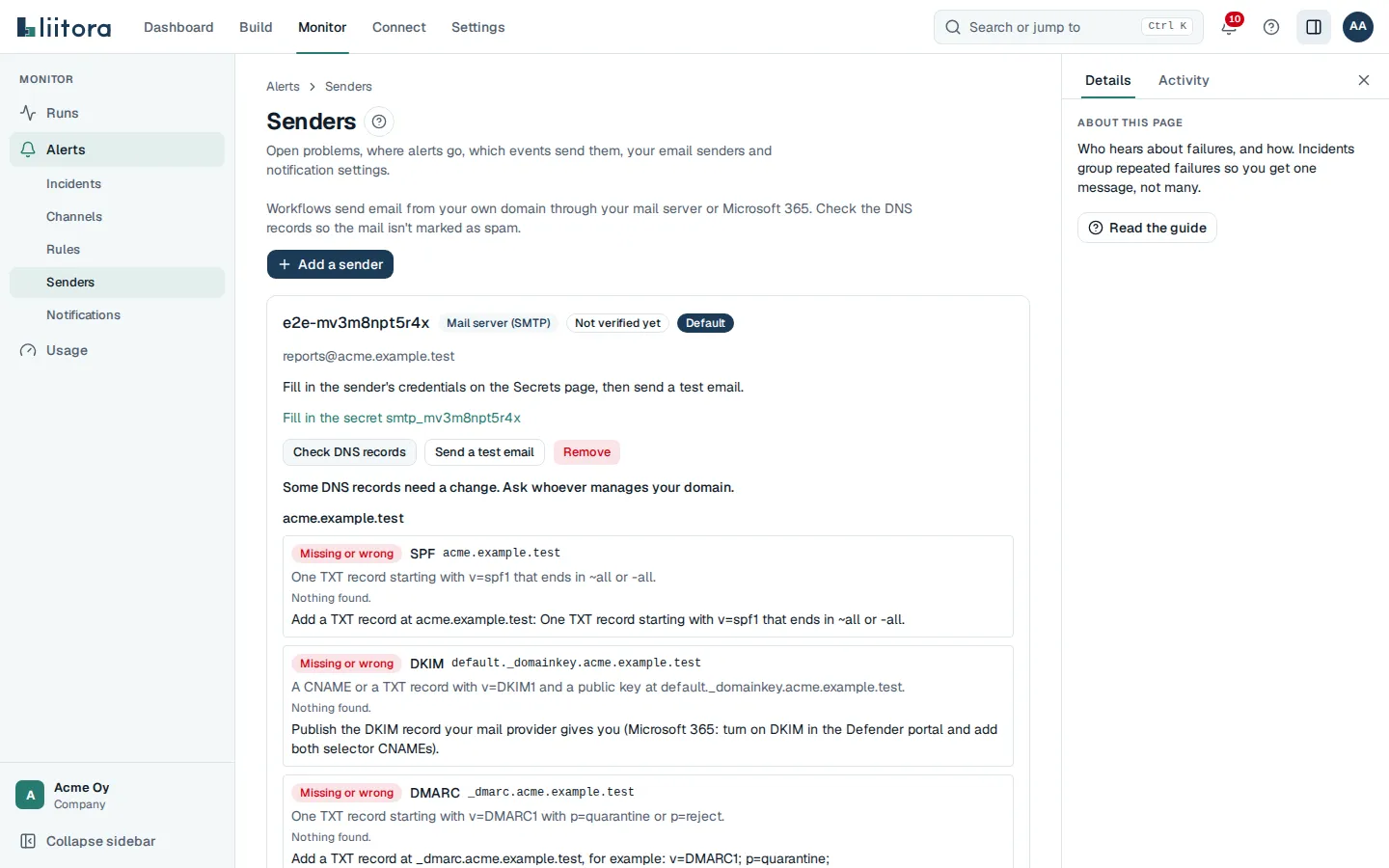Close the Details panel
The width and height of the screenshot is (1389, 868).
pos(1364,80)
